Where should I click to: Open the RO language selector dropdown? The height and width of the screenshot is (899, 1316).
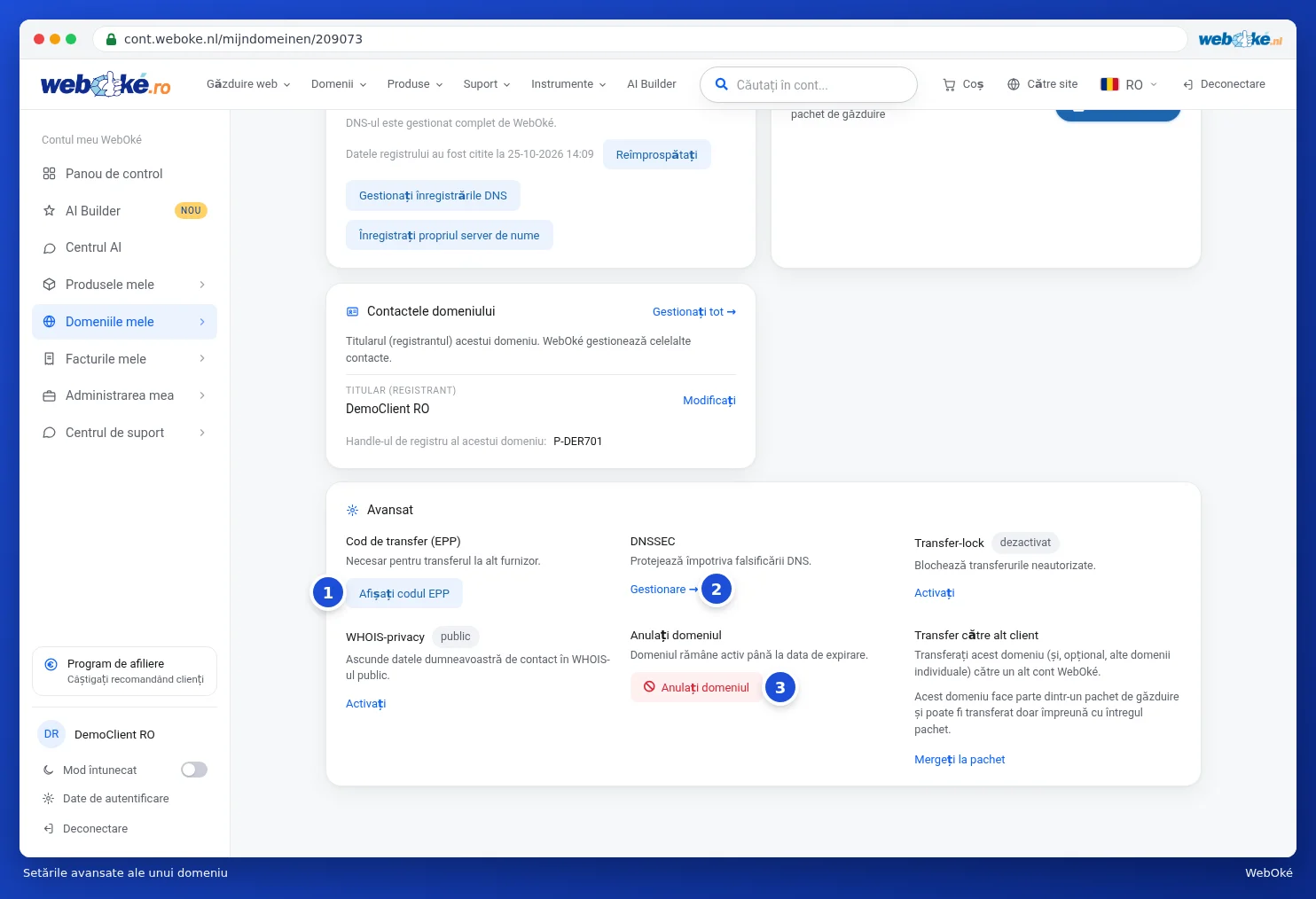click(x=1129, y=84)
